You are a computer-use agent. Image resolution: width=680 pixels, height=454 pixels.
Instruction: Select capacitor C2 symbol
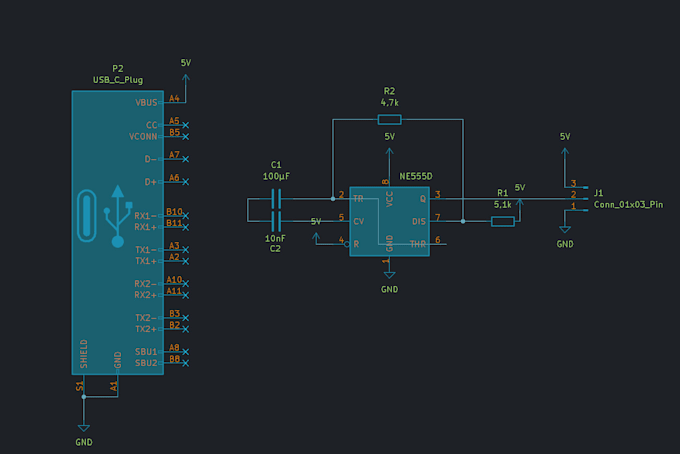276,221
